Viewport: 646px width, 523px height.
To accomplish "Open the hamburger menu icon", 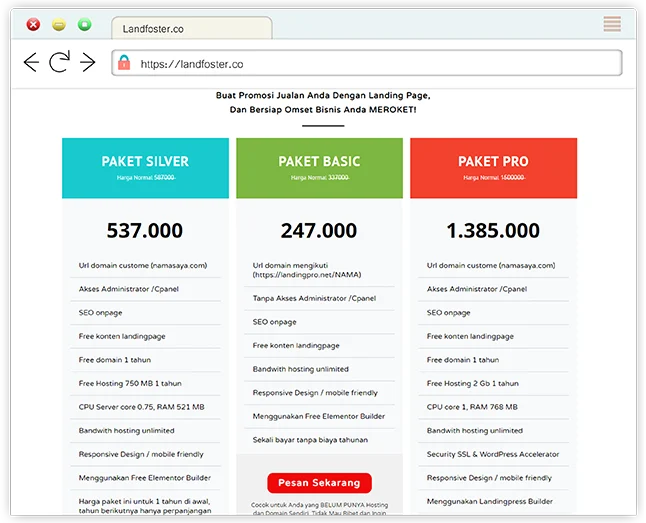I will (612, 24).
